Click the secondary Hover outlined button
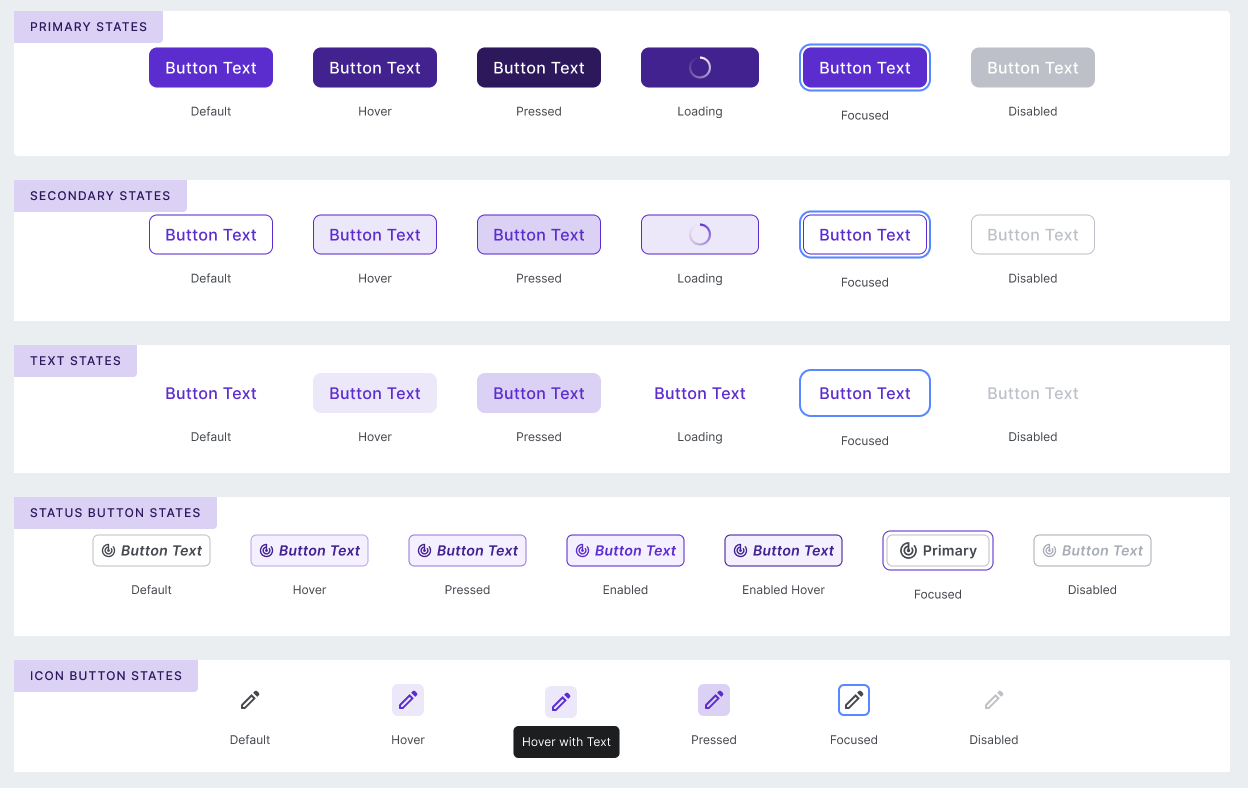1248x788 pixels. (x=375, y=235)
